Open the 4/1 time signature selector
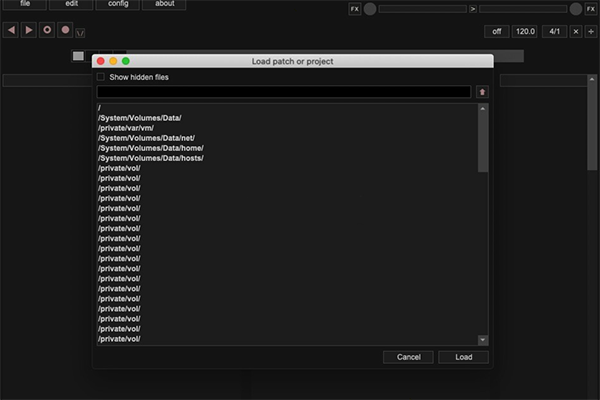The width and height of the screenshot is (600, 400). 554,31
